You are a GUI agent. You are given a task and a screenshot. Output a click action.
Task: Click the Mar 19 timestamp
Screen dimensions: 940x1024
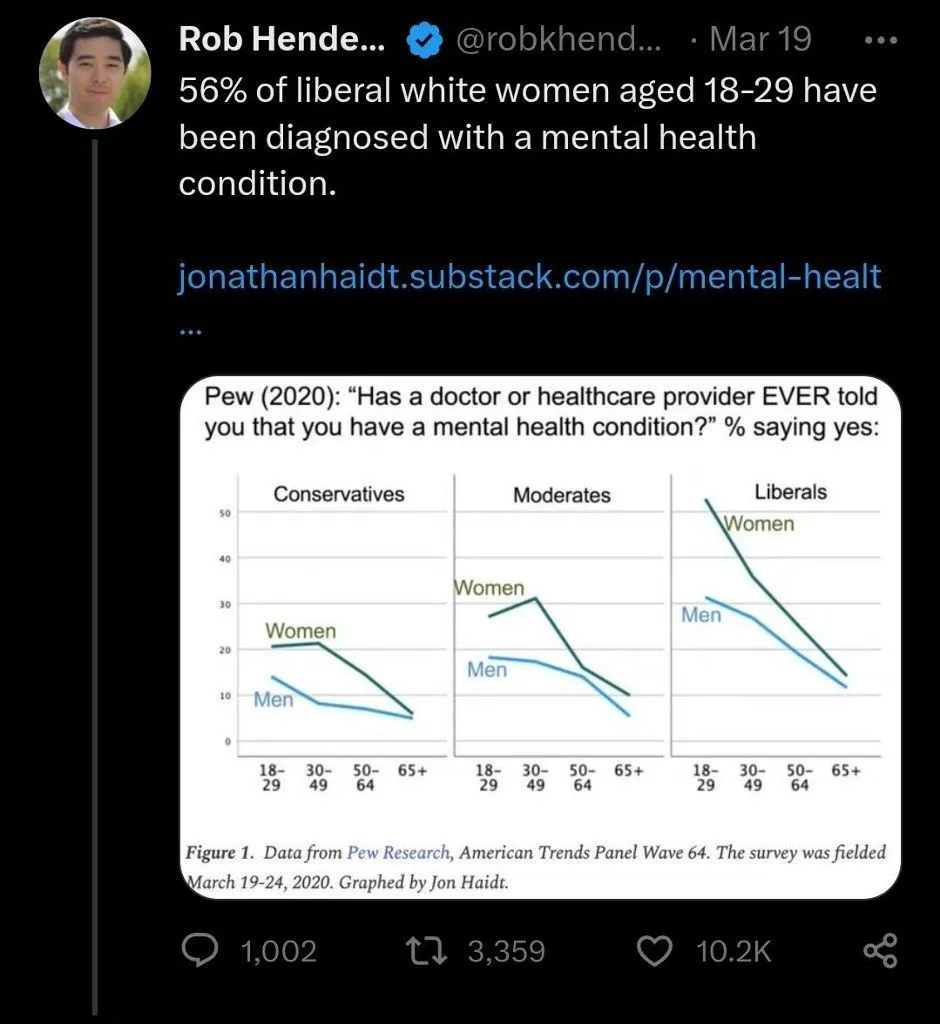click(762, 40)
